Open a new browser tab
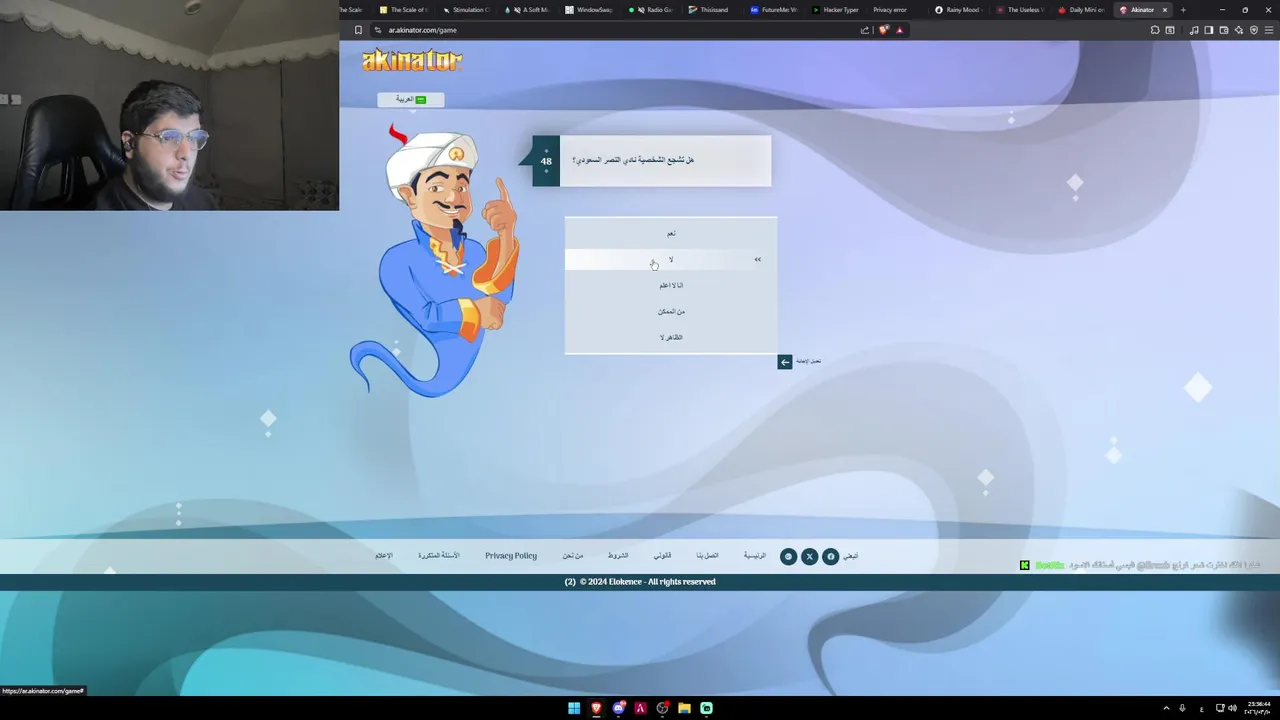This screenshot has height=720, width=1280. [1183, 10]
